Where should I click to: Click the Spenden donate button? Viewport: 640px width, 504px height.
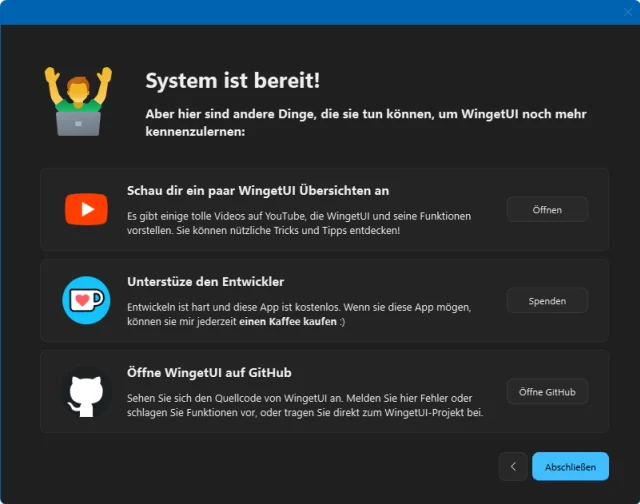(x=547, y=301)
